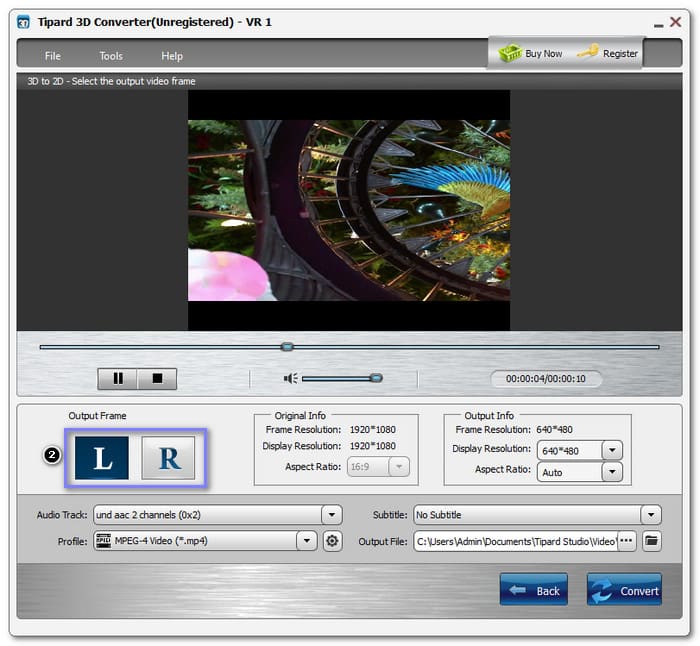Click the Register key icon

point(588,53)
